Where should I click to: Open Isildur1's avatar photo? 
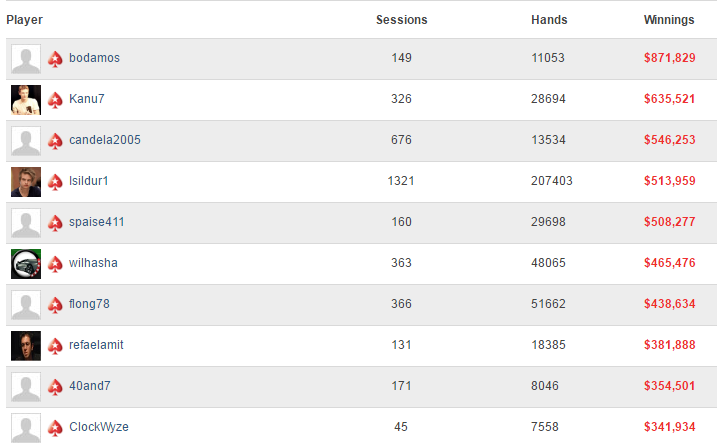[26, 182]
